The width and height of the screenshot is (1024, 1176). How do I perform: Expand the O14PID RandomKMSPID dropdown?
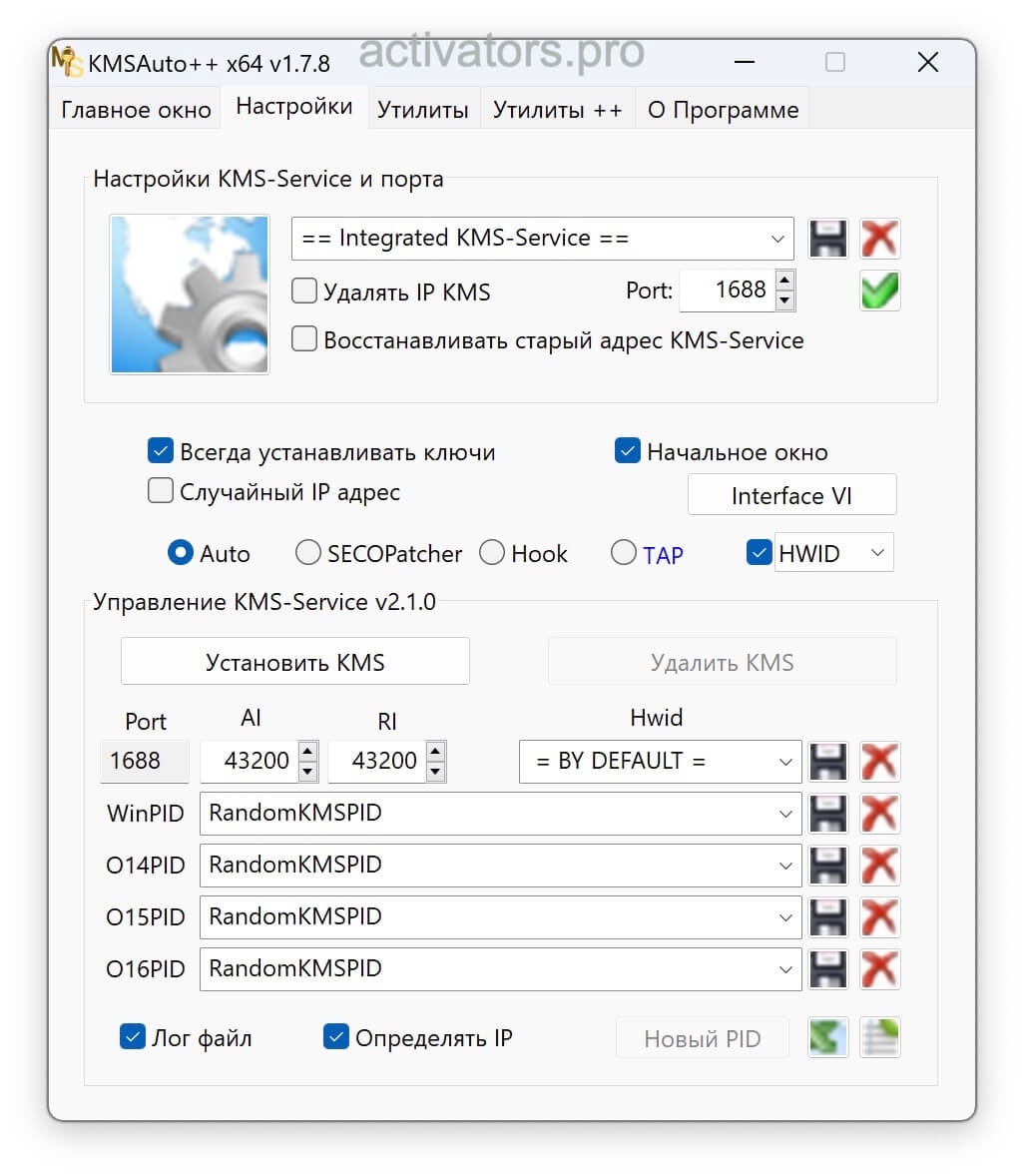(500, 865)
